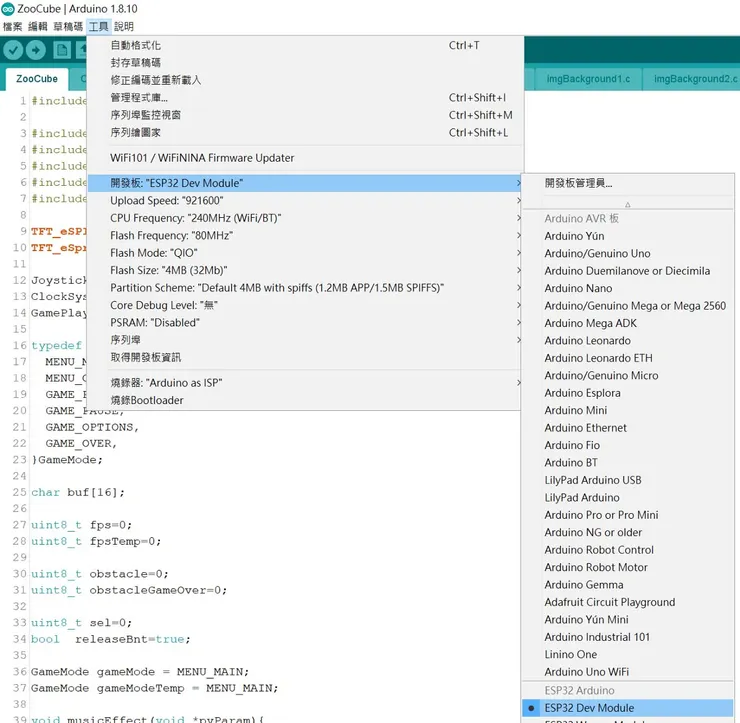
Task: Click the Upload arrow toolbar icon
Action: (36, 50)
